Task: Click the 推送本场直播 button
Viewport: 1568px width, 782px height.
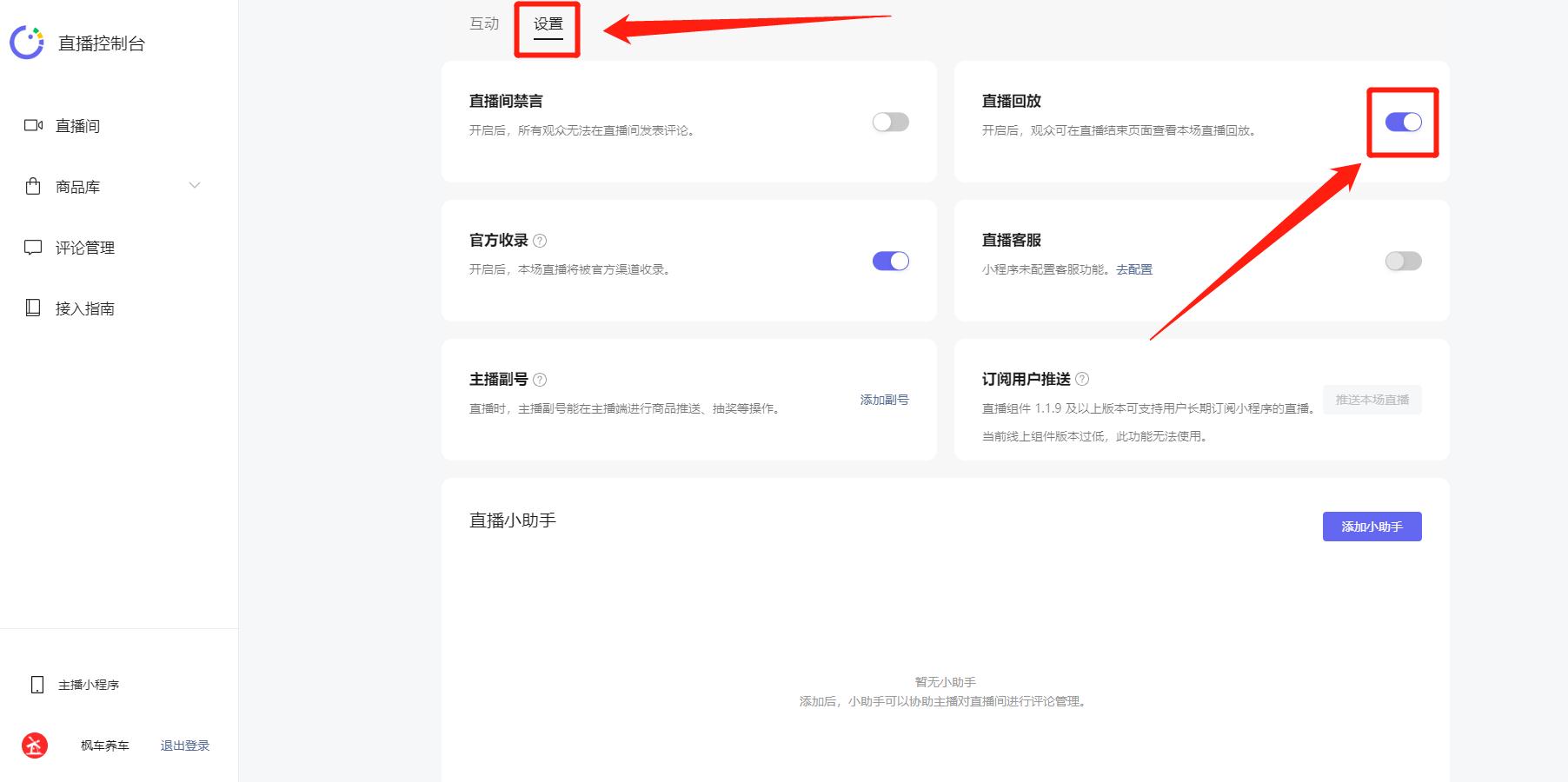Action: pos(1372,400)
